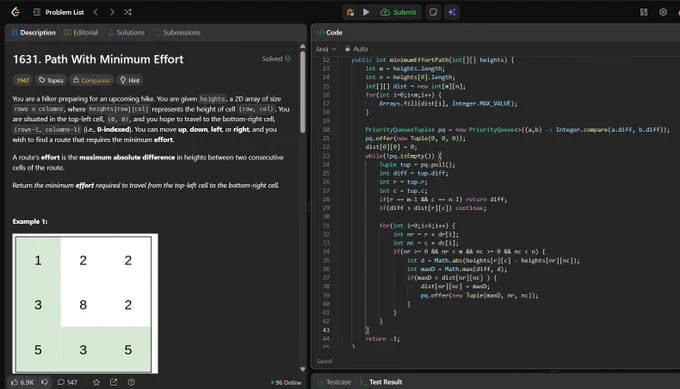Open the Java language dropdown

326,49
